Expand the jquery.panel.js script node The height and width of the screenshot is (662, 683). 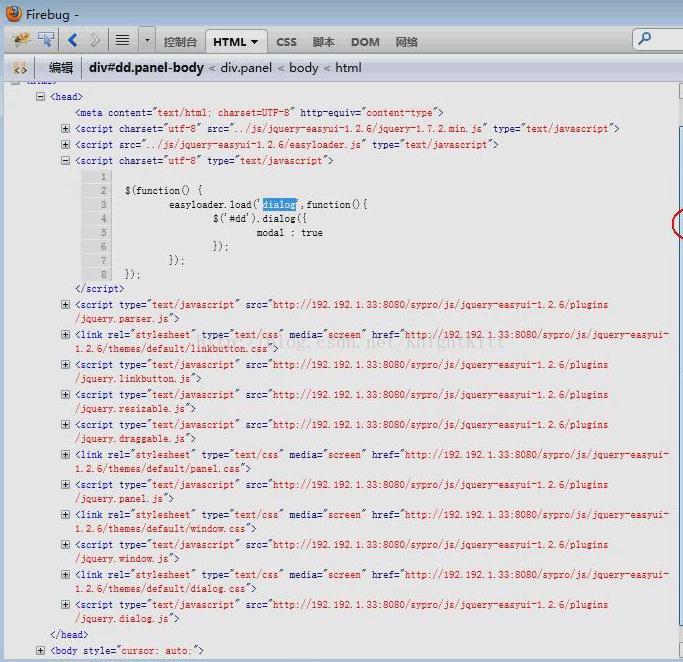[65, 485]
